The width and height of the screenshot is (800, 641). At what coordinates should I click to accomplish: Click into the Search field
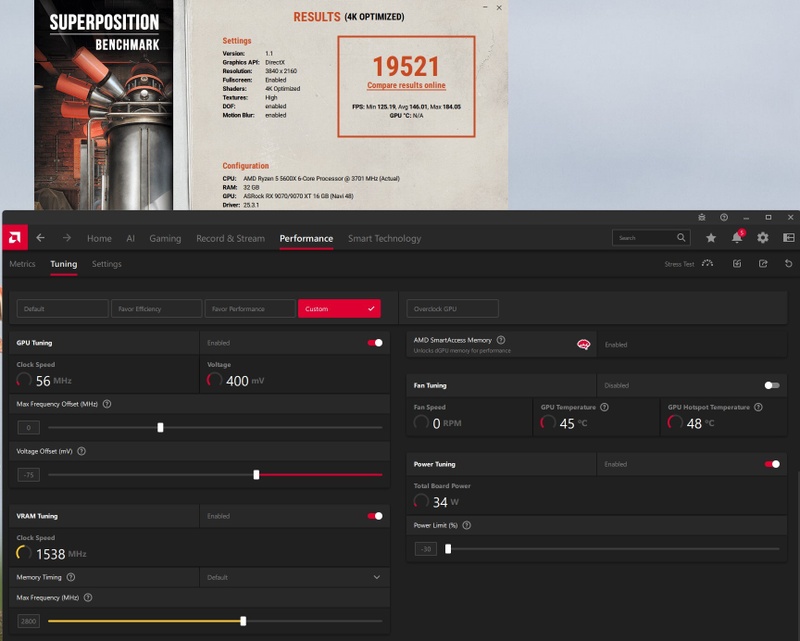[645, 238]
